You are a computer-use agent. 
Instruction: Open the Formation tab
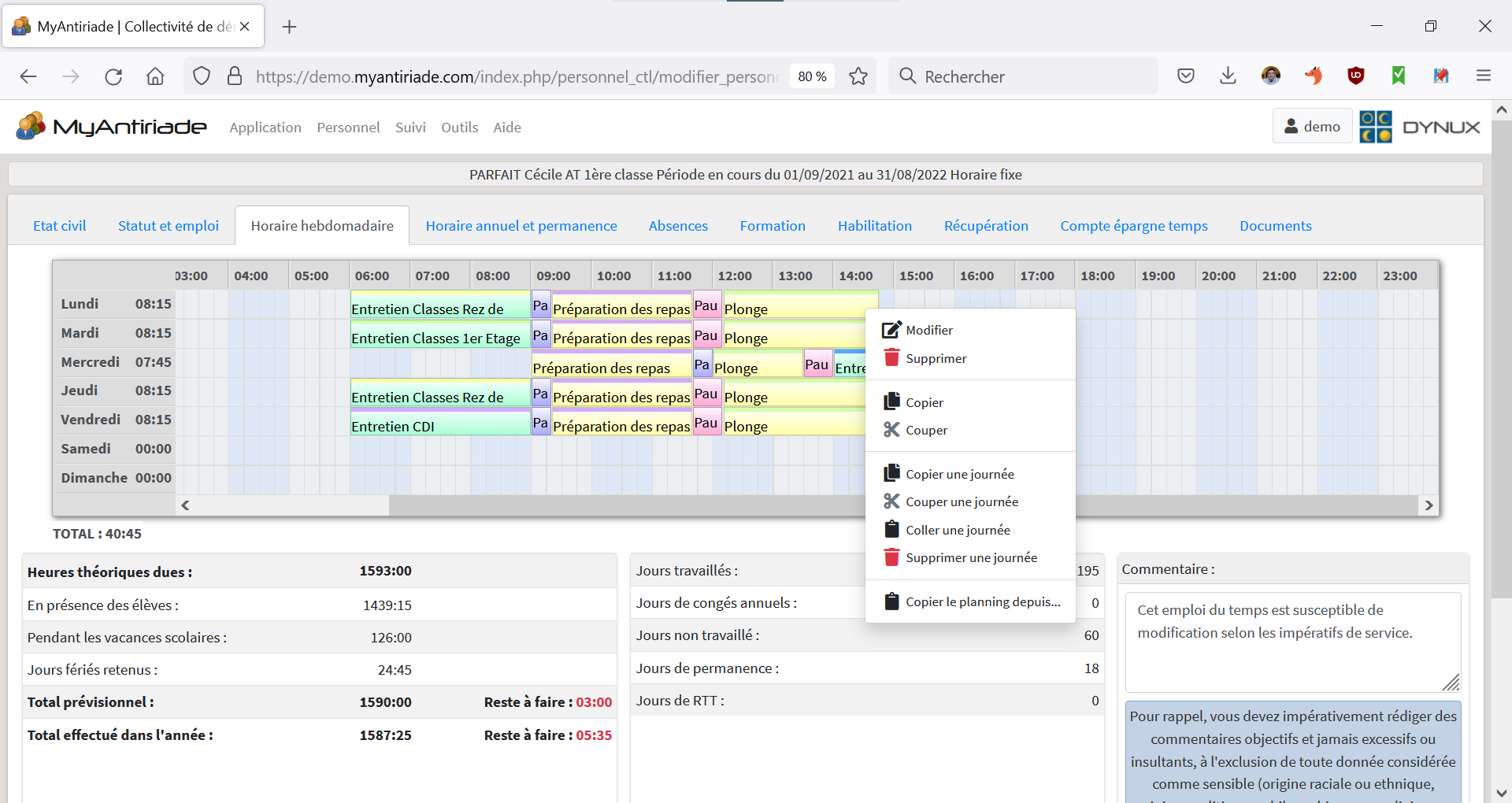click(x=773, y=226)
